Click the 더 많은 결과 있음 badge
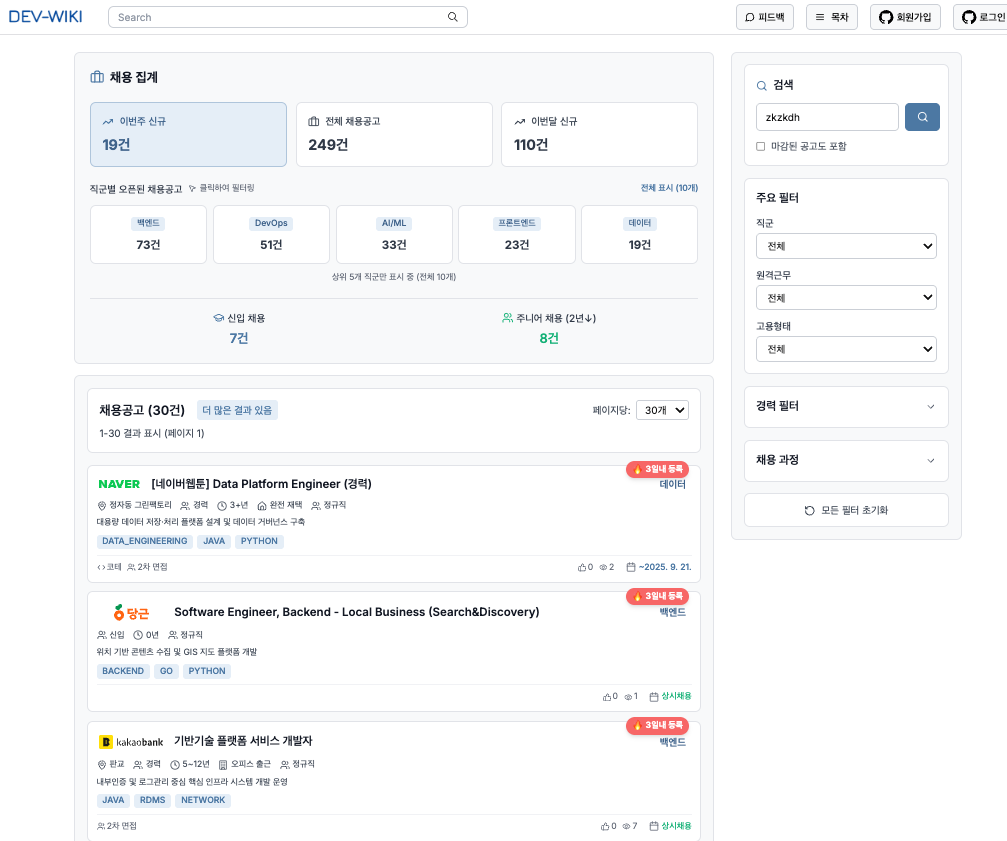 click(237, 410)
